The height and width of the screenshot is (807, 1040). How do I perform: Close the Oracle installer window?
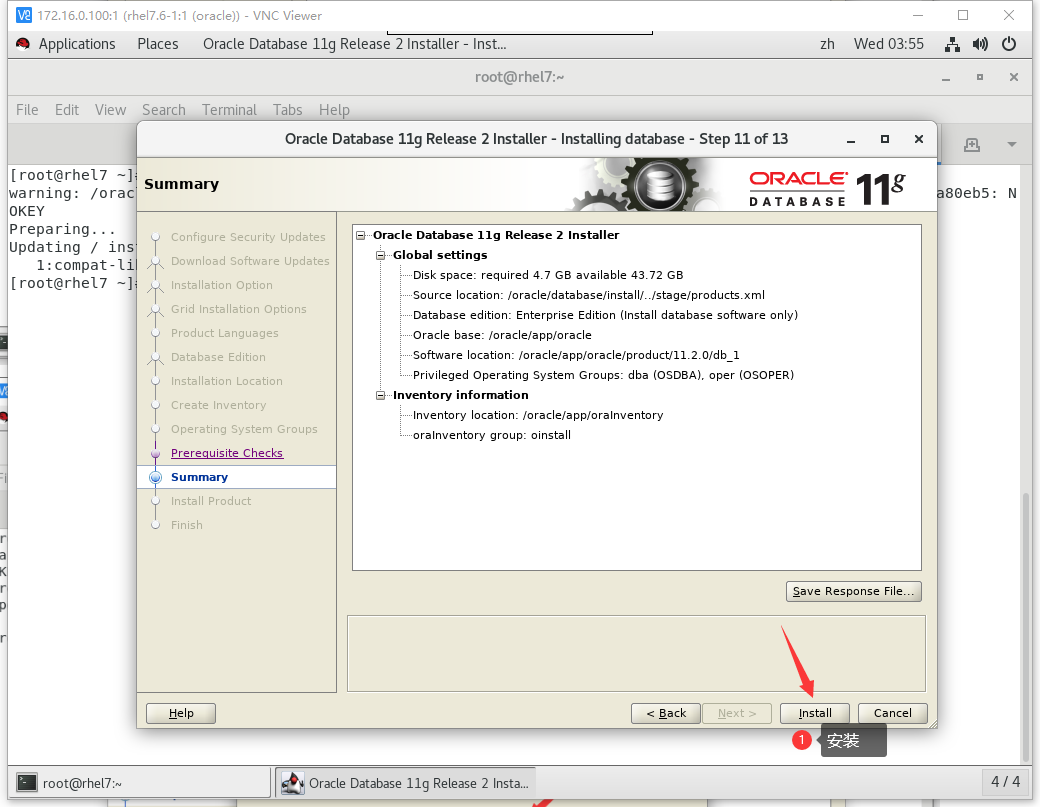[919, 139]
